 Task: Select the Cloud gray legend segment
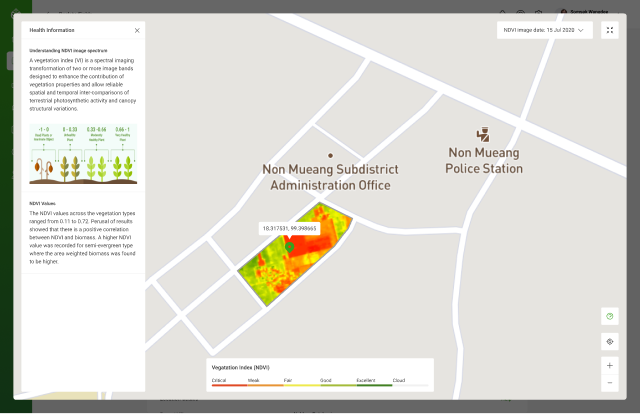[410, 385]
